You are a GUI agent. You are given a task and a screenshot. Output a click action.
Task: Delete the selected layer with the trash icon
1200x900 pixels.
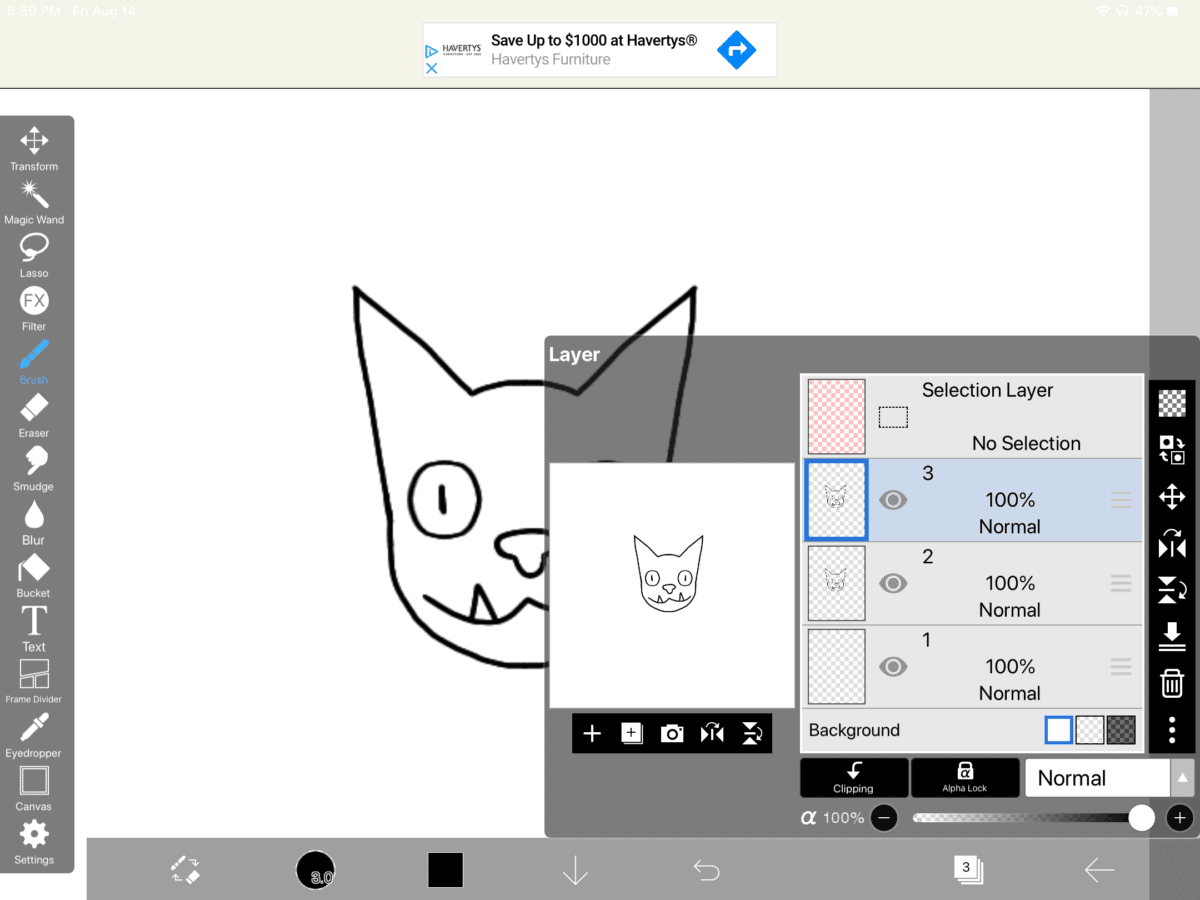click(1171, 683)
